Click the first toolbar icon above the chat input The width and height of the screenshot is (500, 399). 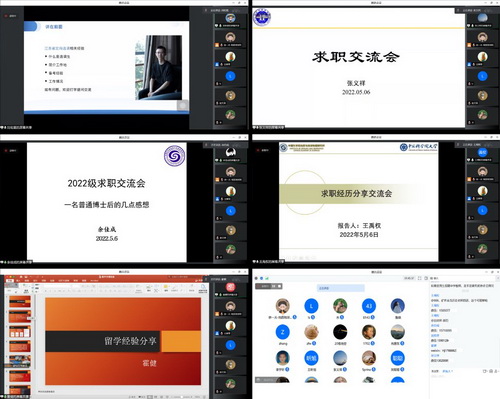point(485,371)
